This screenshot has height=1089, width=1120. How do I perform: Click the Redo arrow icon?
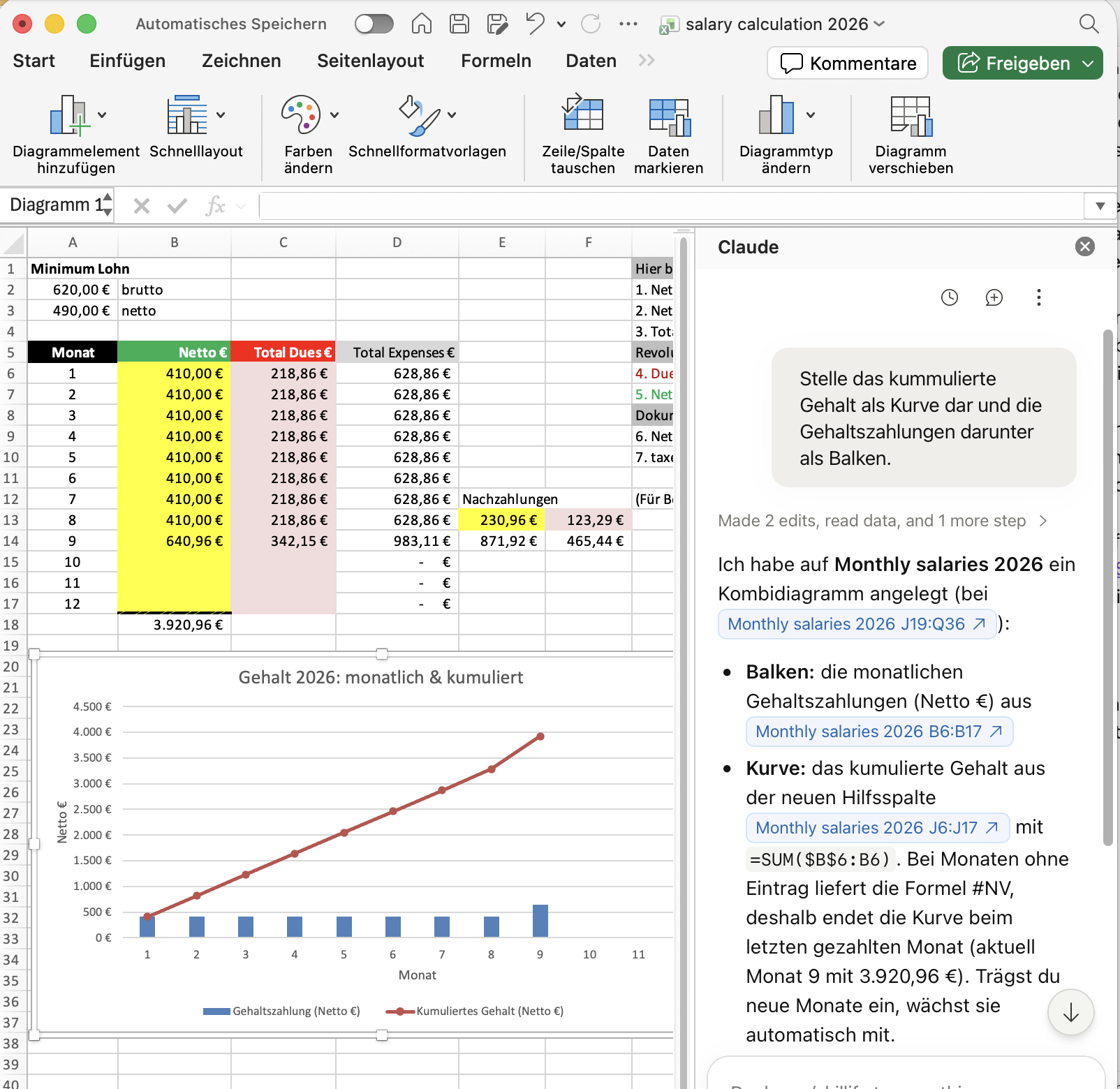coord(591,24)
